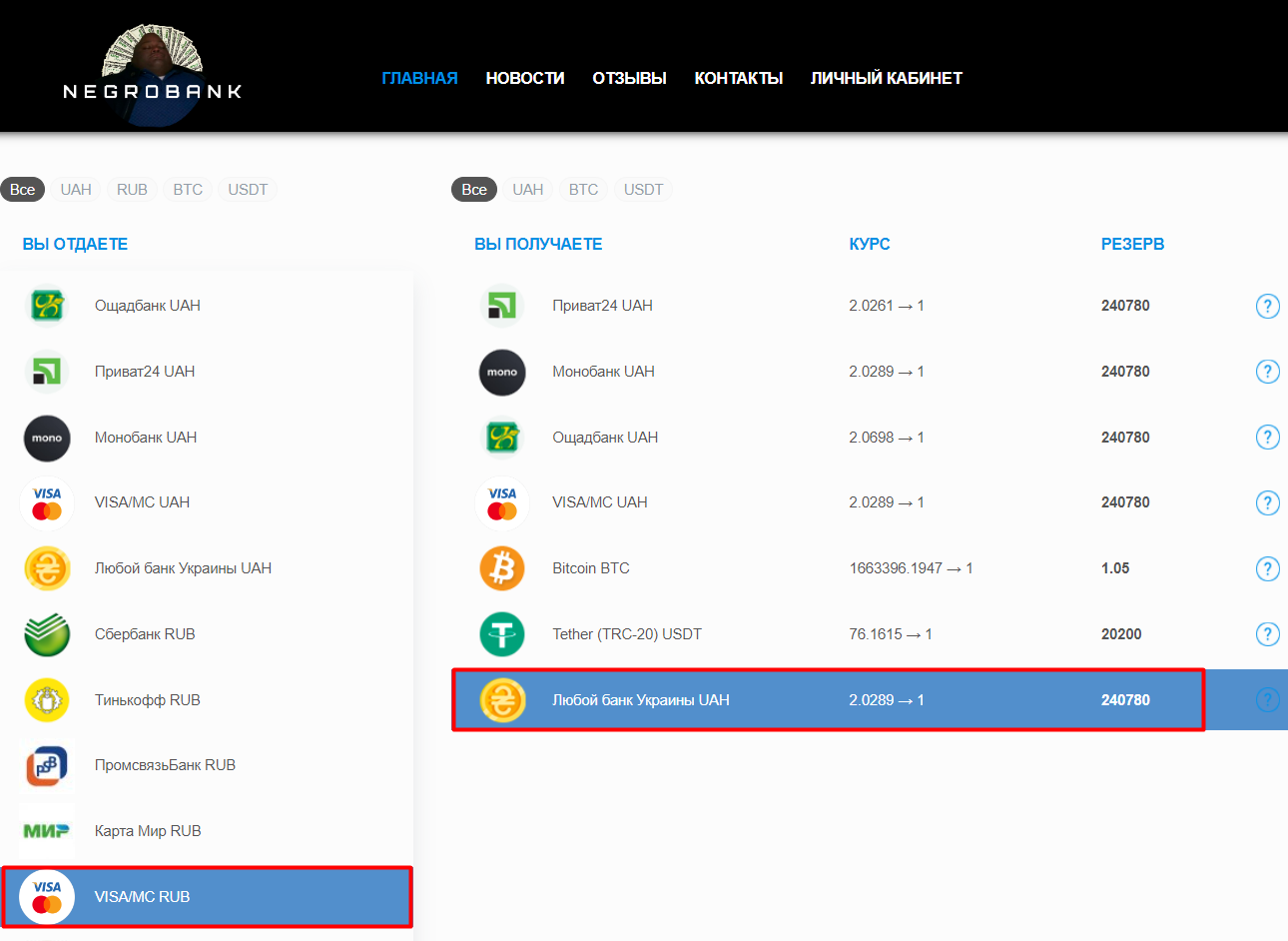Open the КОНТАКТЫ menu item
Screen dimensions: 1288x941
coord(739,78)
